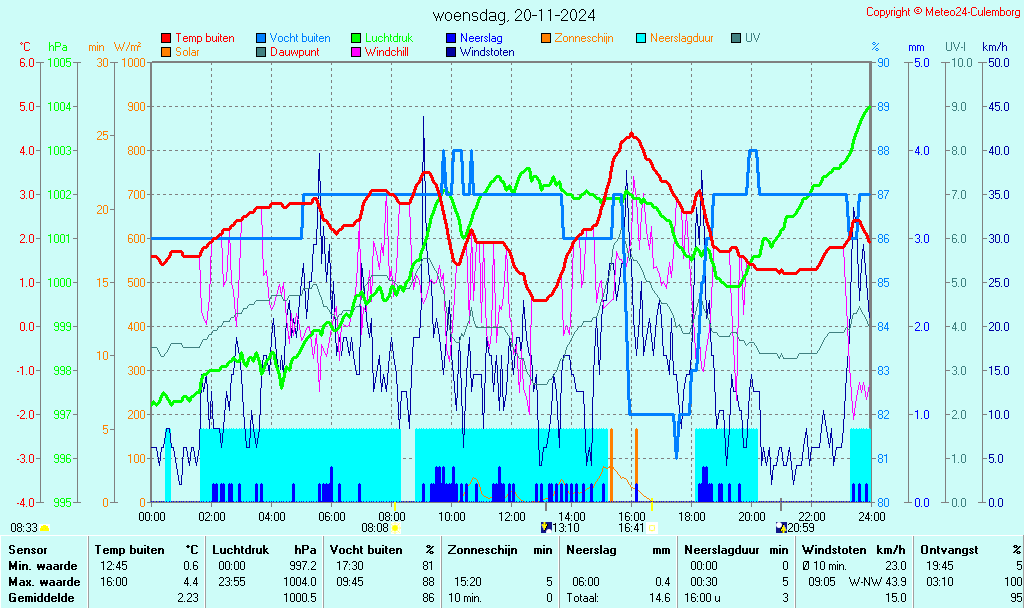The image size is (1026, 608).
Task: Click the orange Zonneschijn legend square
Action: coord(546,38)
